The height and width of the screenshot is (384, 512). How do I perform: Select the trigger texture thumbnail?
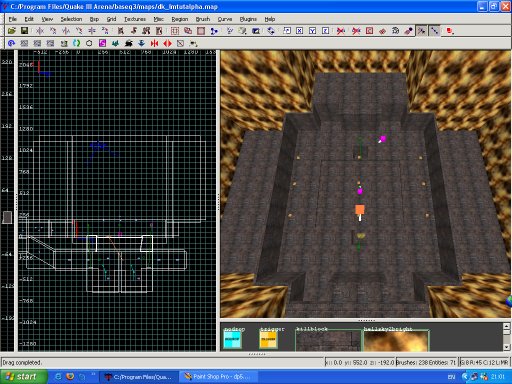click(x=268, y=340)
